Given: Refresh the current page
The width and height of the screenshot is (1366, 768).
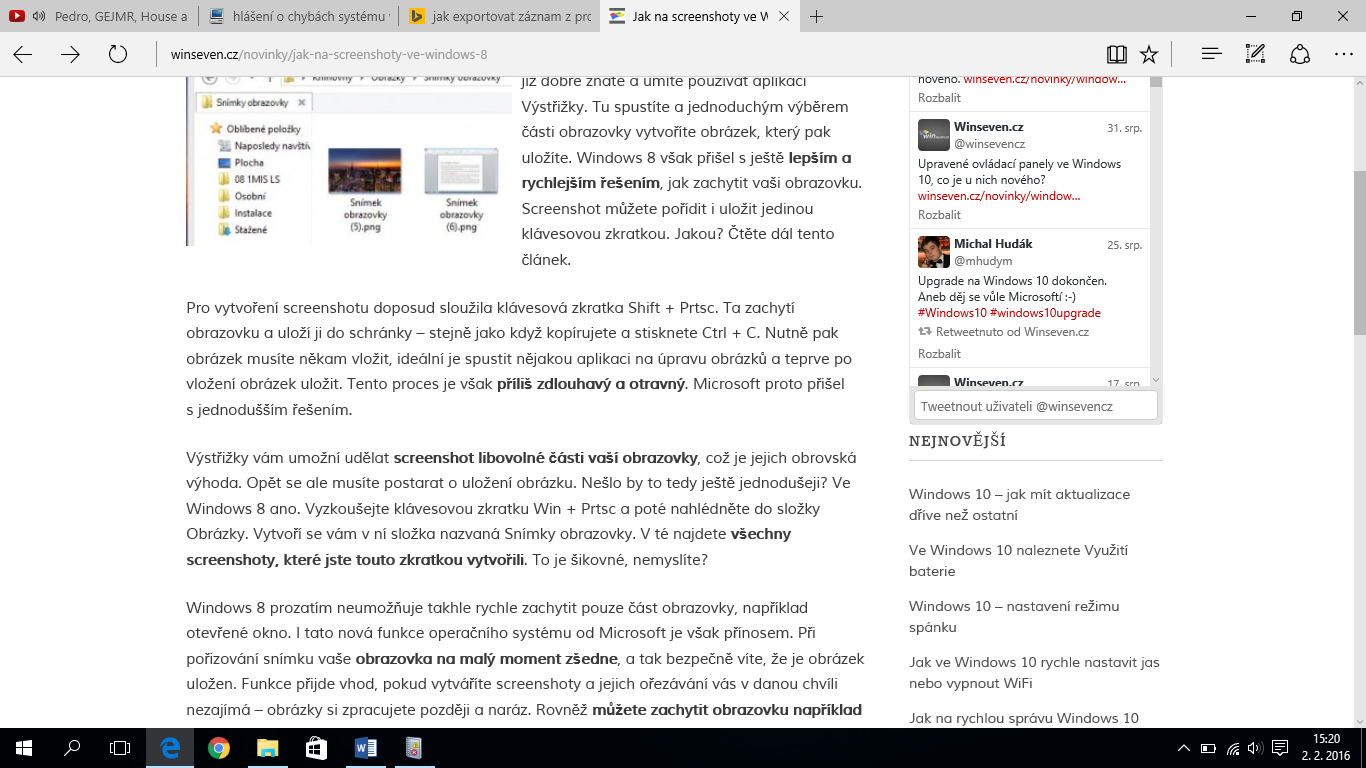Looking at the screenshot, I should [118, 54].
